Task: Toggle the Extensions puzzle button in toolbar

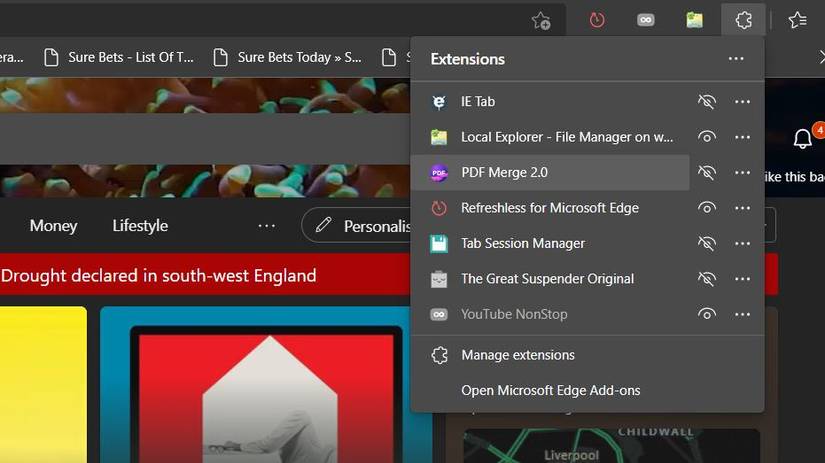Action: [x=743, y=21]
